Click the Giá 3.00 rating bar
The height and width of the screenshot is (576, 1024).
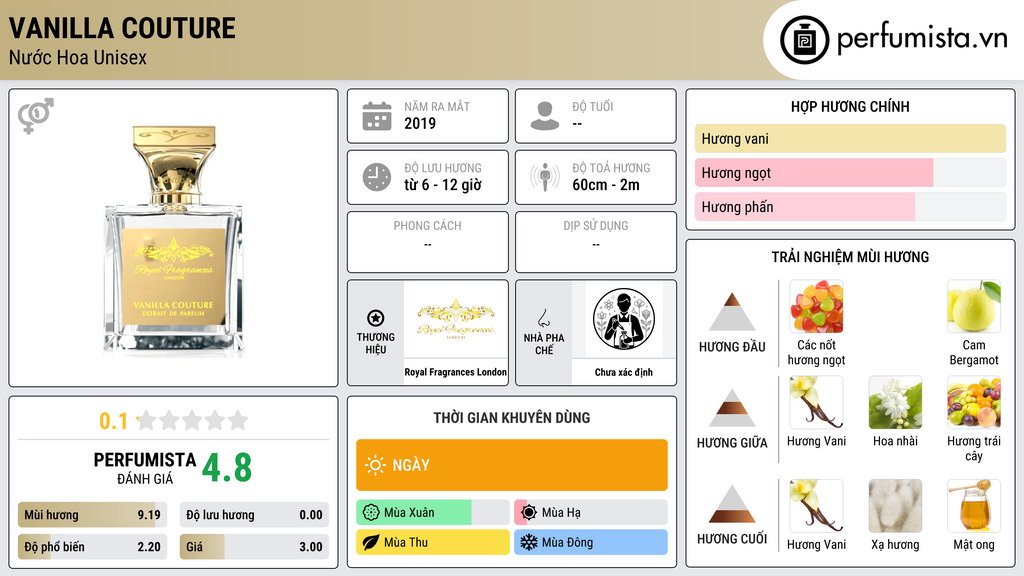coord(254,547)
